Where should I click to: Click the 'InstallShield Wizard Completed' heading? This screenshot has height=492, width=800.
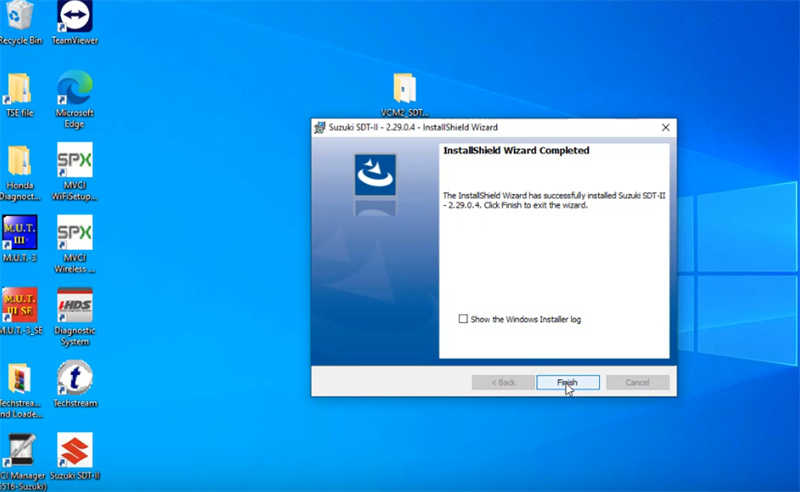pos(516,151)
